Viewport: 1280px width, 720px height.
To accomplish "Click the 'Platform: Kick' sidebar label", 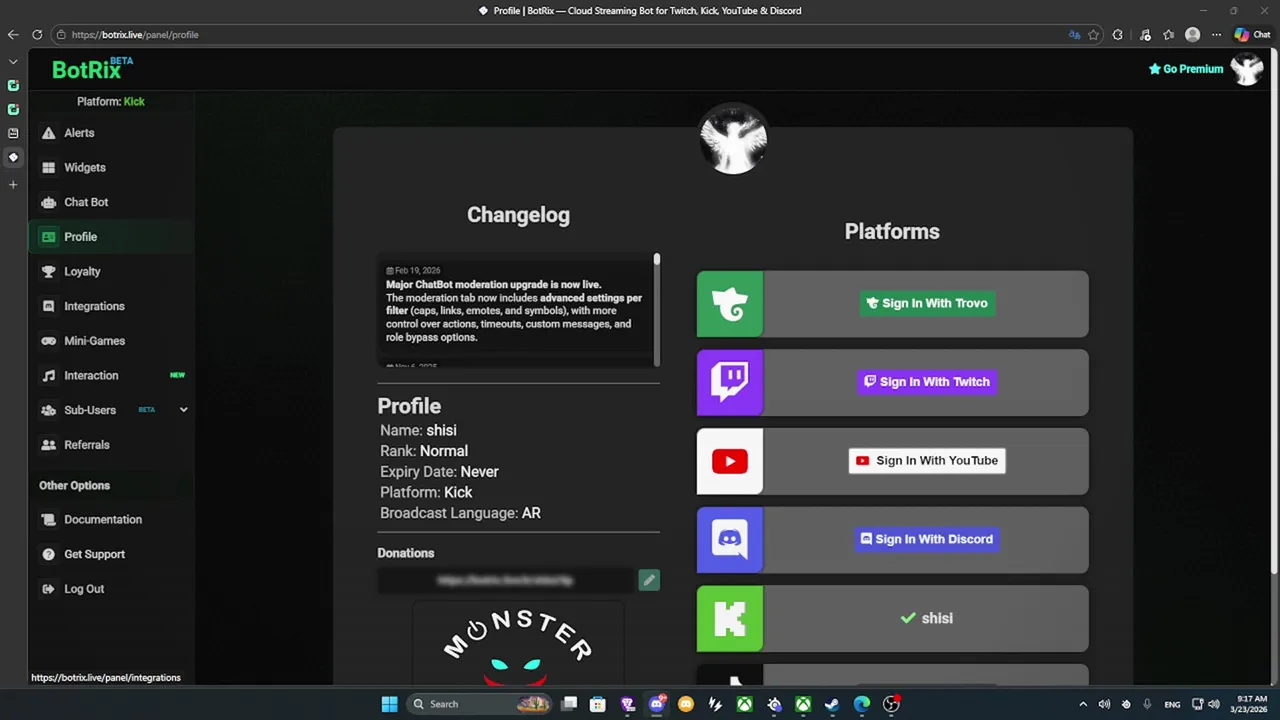I will pos(111,102).
